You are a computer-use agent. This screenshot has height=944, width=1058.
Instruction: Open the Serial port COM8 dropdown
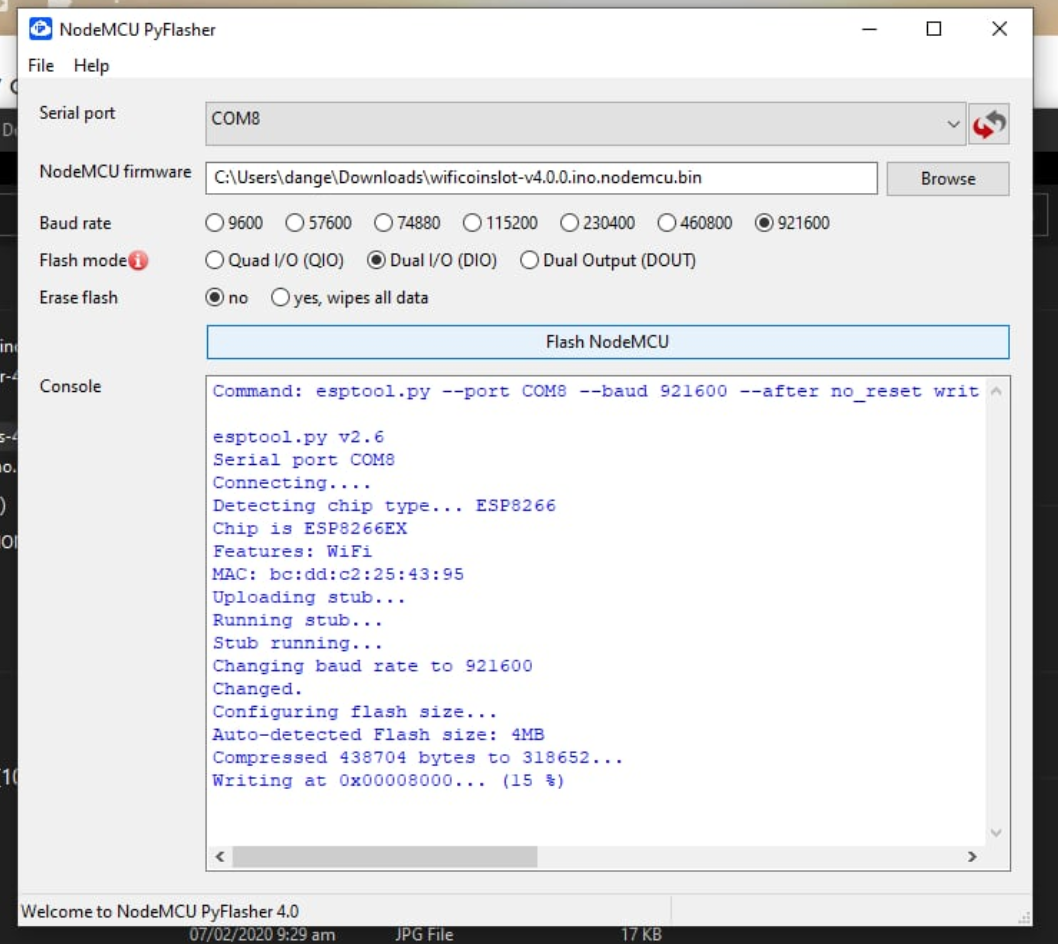click(586, 123)
